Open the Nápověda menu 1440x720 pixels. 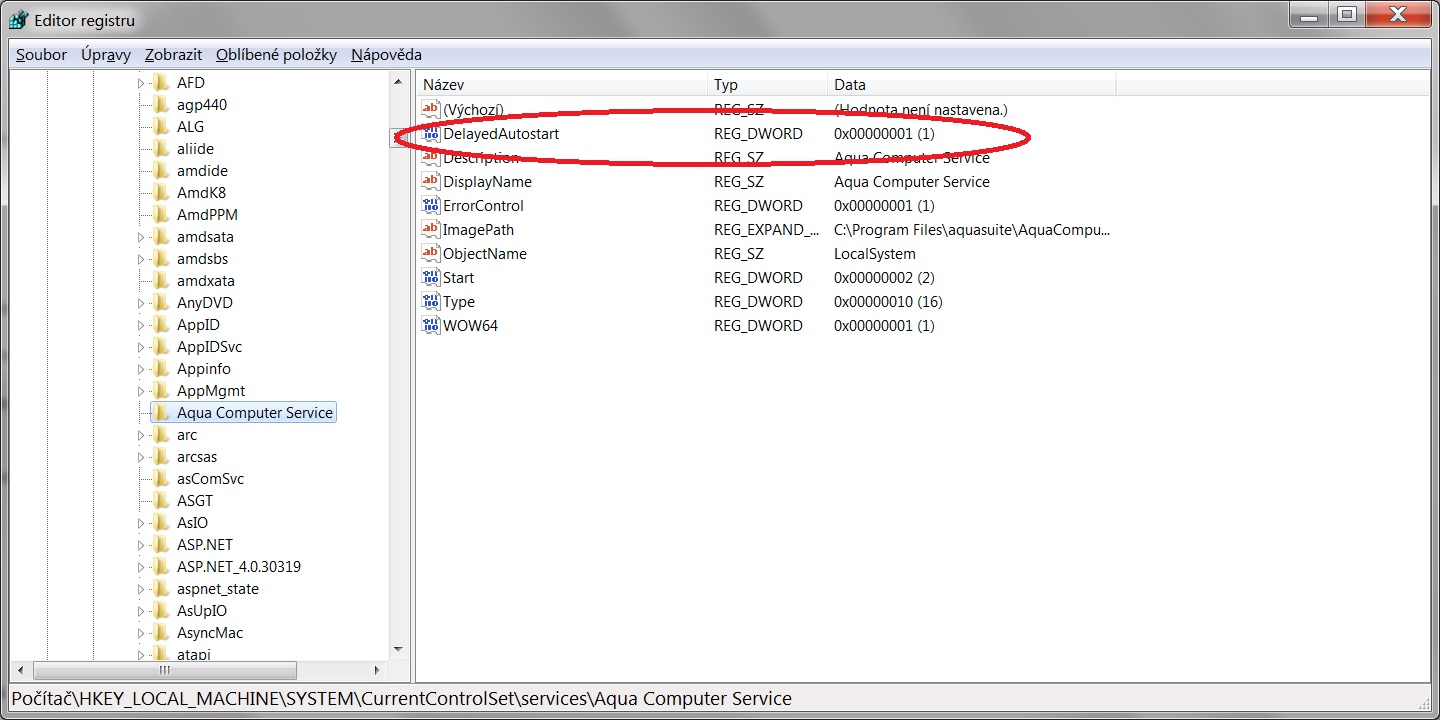click(387, 55)
